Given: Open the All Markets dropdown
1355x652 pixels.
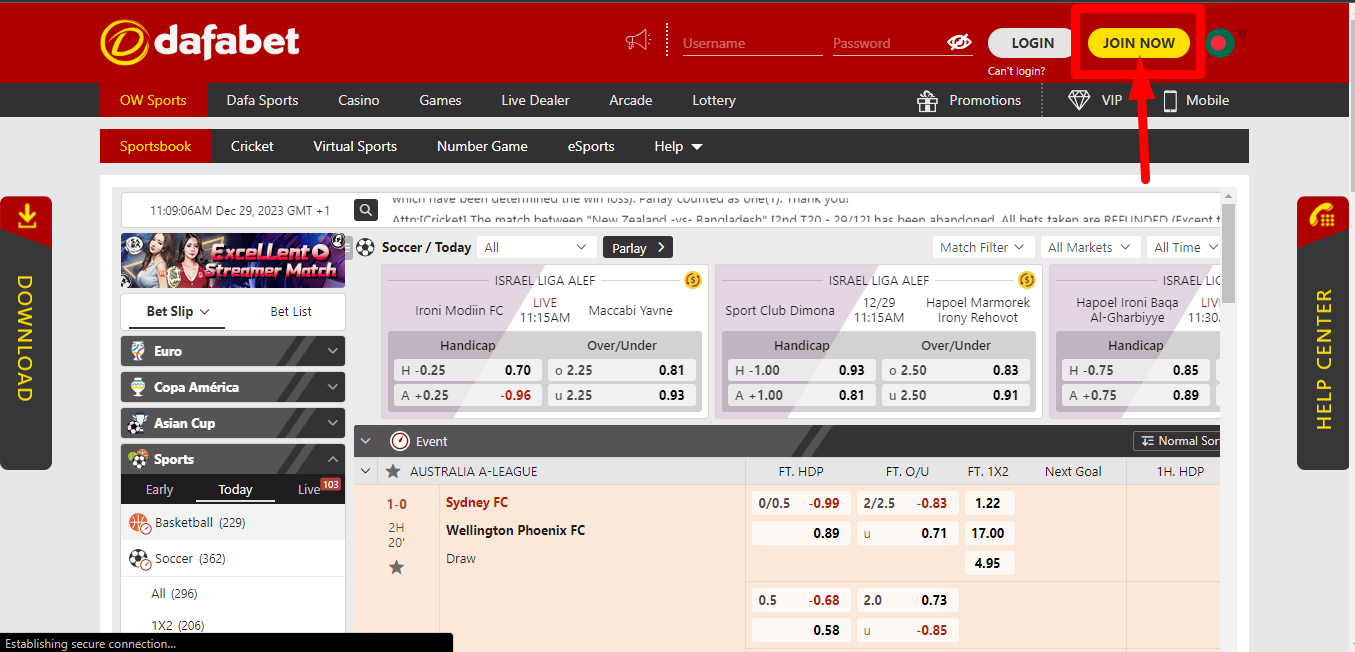Looking at the screenshot, I should click(x=1089, y=247).
